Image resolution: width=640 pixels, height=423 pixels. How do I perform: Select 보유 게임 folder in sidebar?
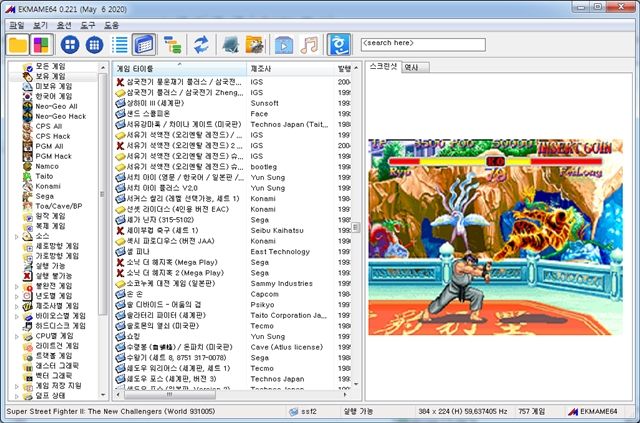tap(50, 76)
